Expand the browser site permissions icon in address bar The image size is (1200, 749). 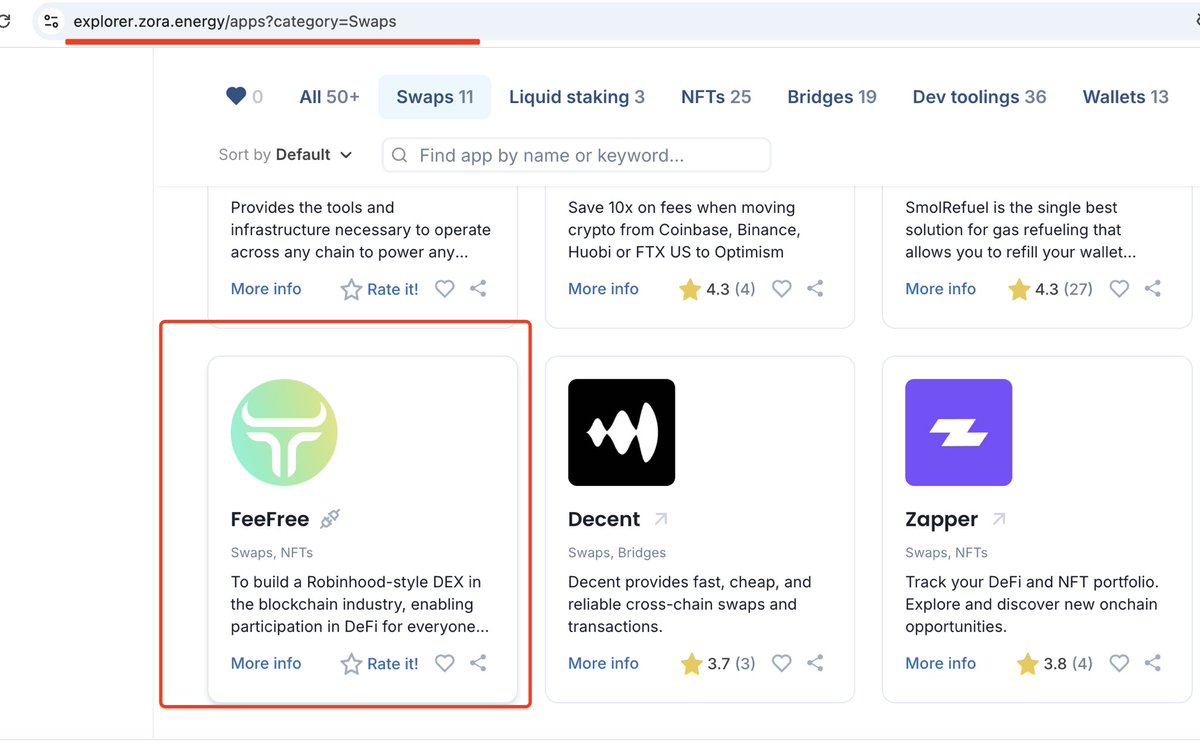pos(50,20)
